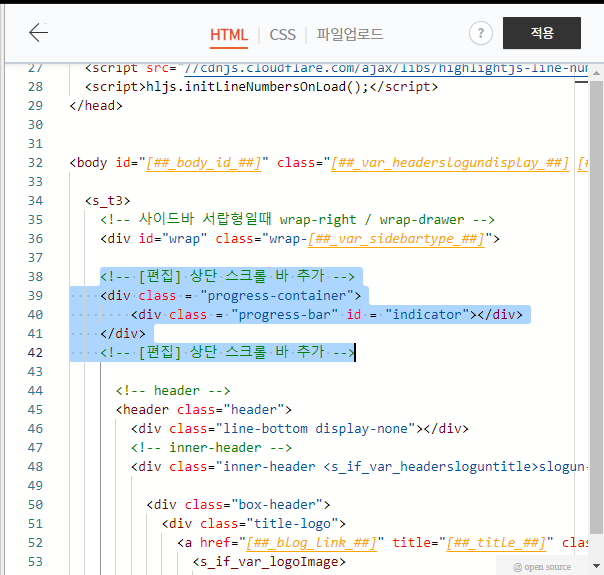Click "line-bottom display-none" string

(315, 429)
